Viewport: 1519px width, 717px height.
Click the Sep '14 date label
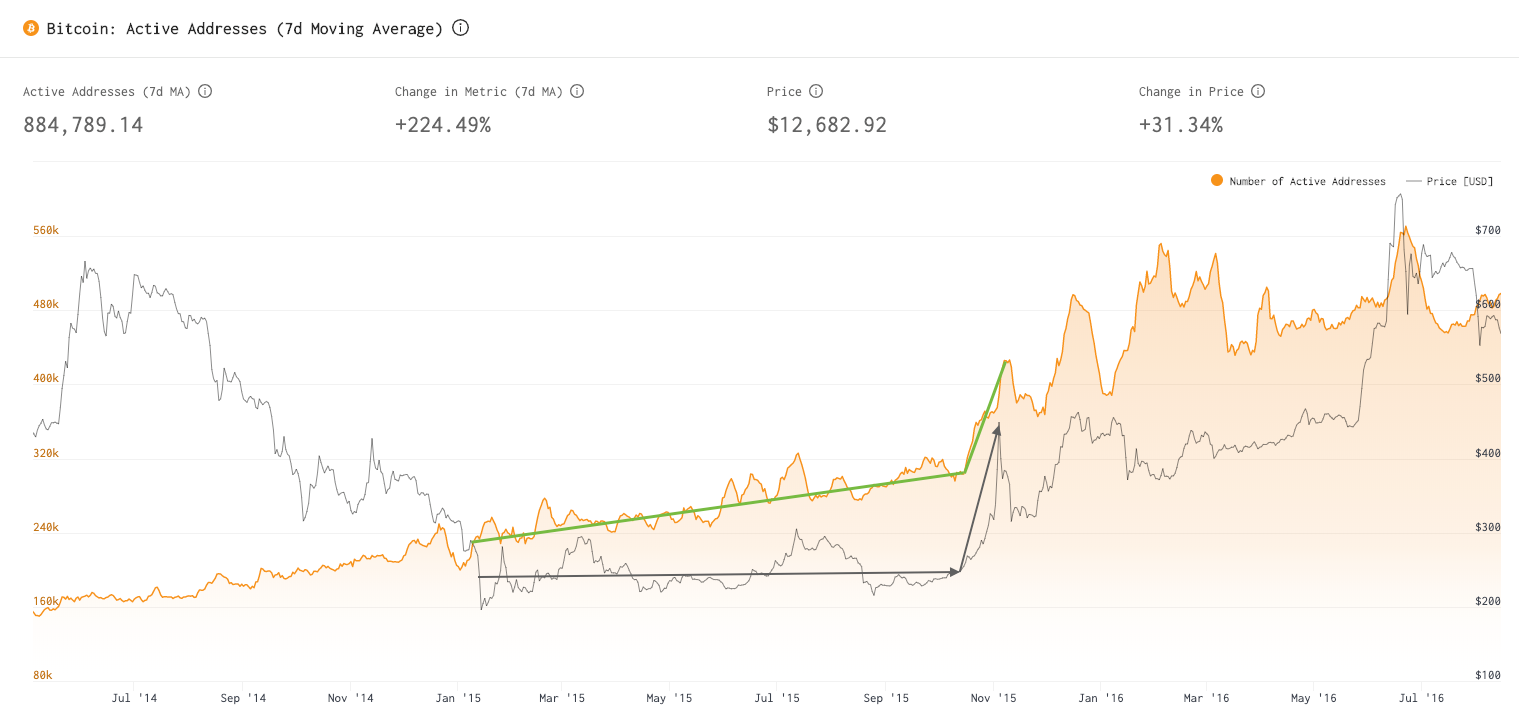[243, 698]
